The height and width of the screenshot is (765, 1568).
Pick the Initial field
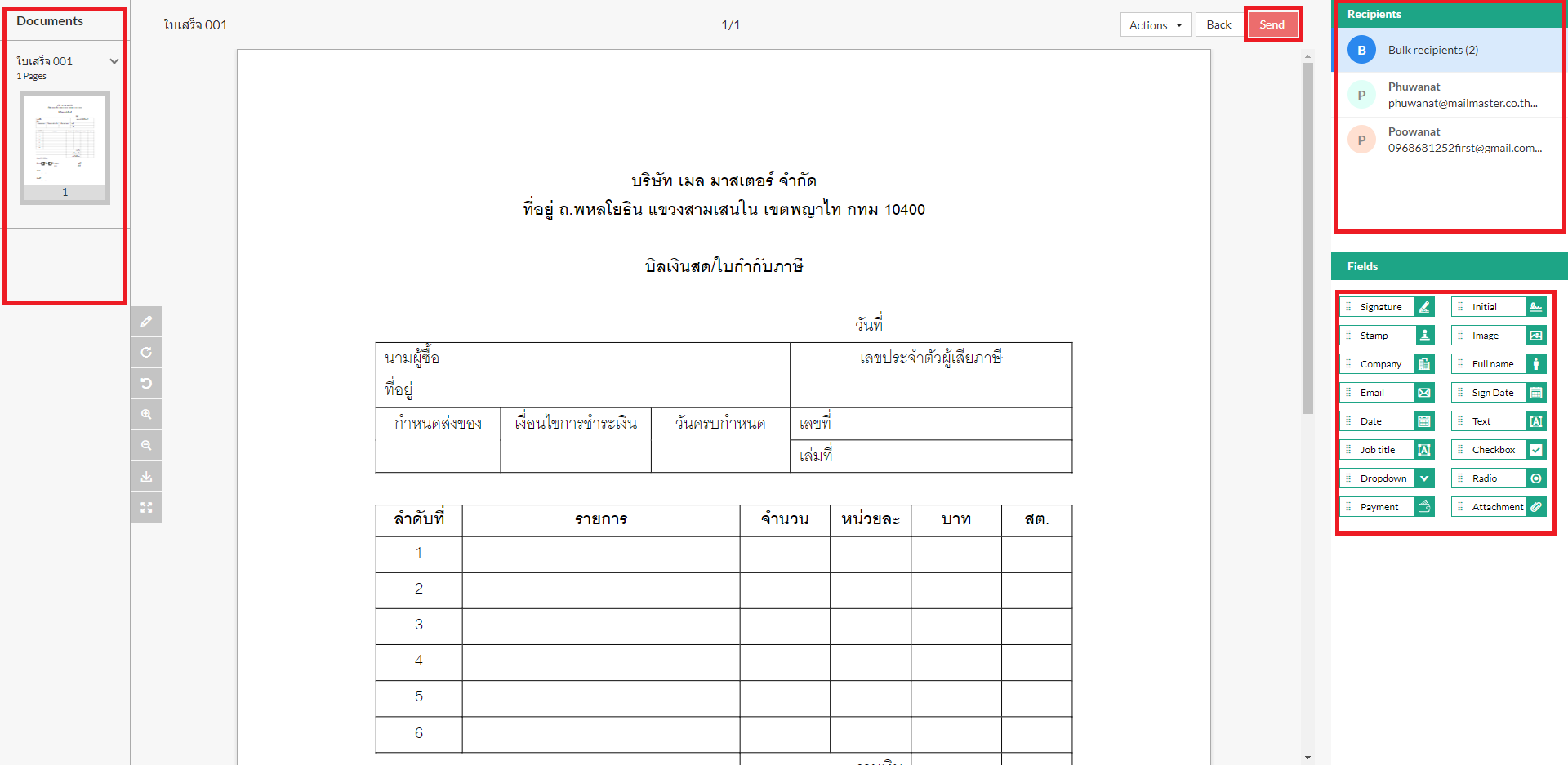pos(1499,307)
